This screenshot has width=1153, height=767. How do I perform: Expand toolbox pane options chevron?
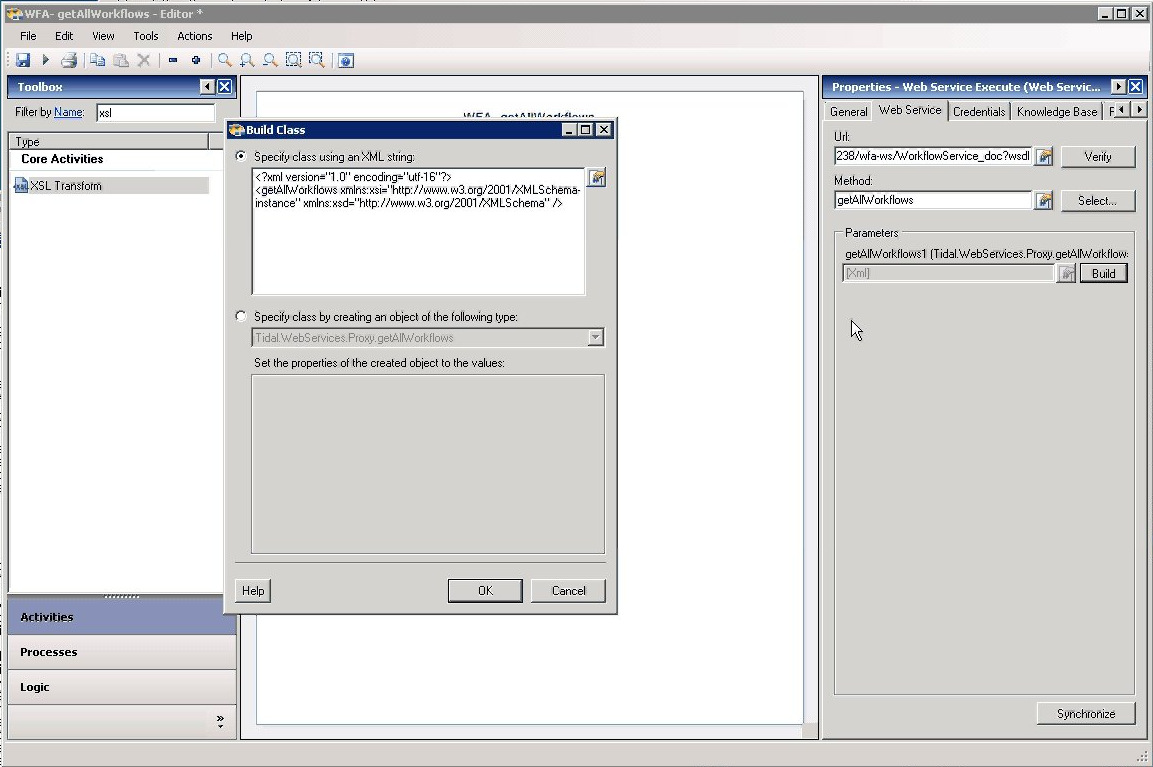coord(220,721)
